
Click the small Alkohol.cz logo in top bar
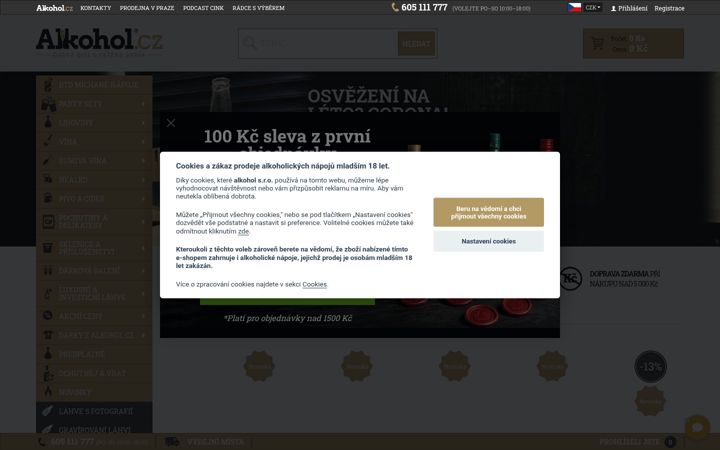pyautogui.click(x=55, y=8)
